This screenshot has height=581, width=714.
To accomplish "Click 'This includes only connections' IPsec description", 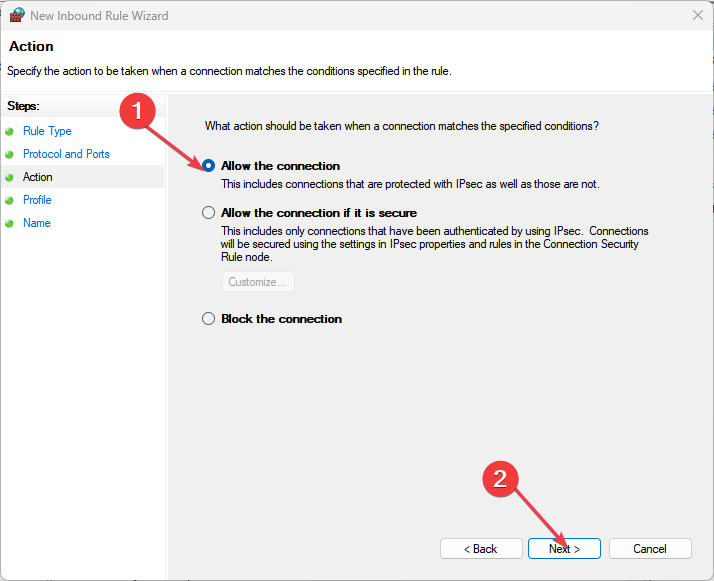I will [x=435, y=244].
